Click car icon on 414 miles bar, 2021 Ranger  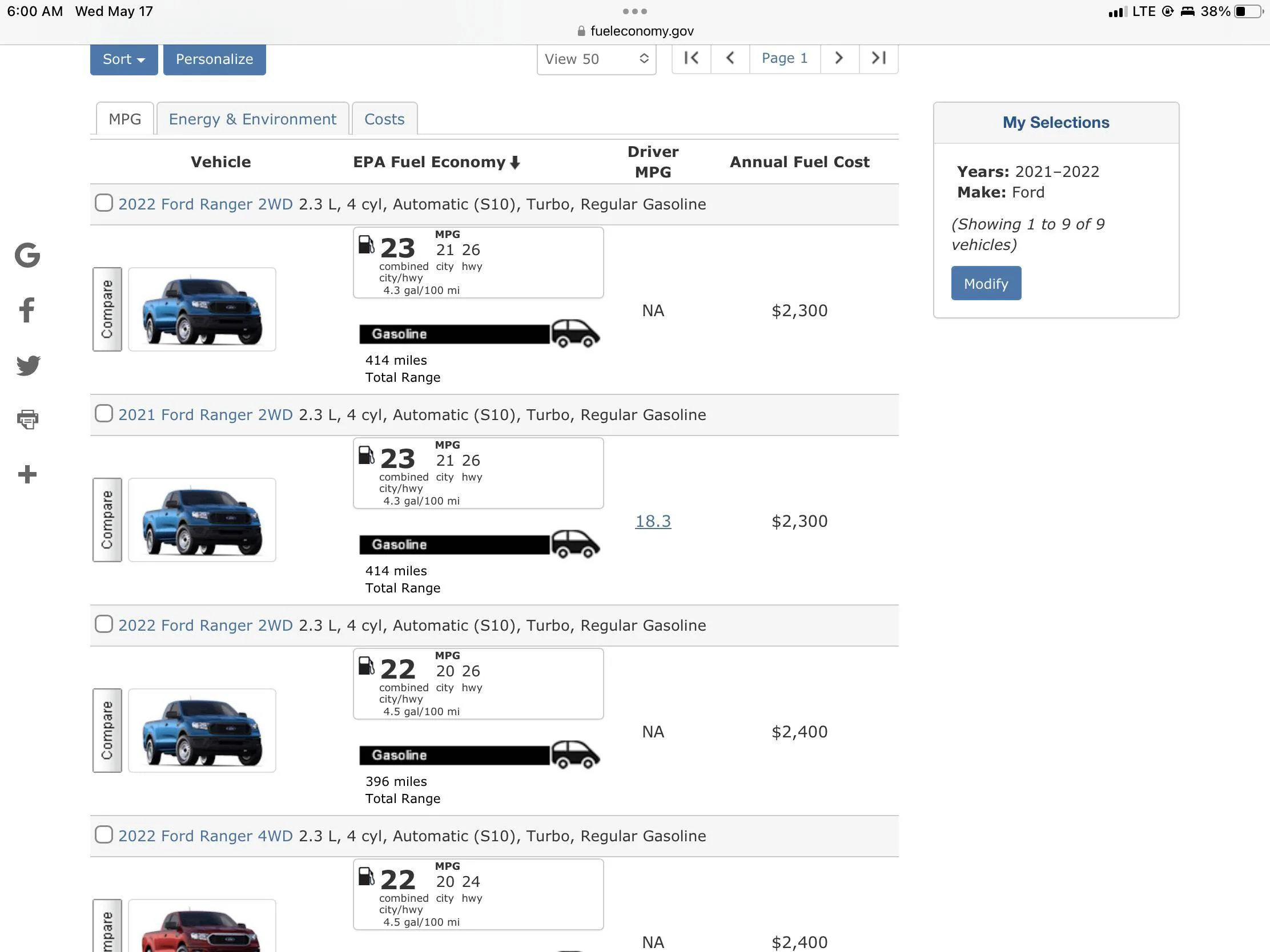click(x=575, y=544)
